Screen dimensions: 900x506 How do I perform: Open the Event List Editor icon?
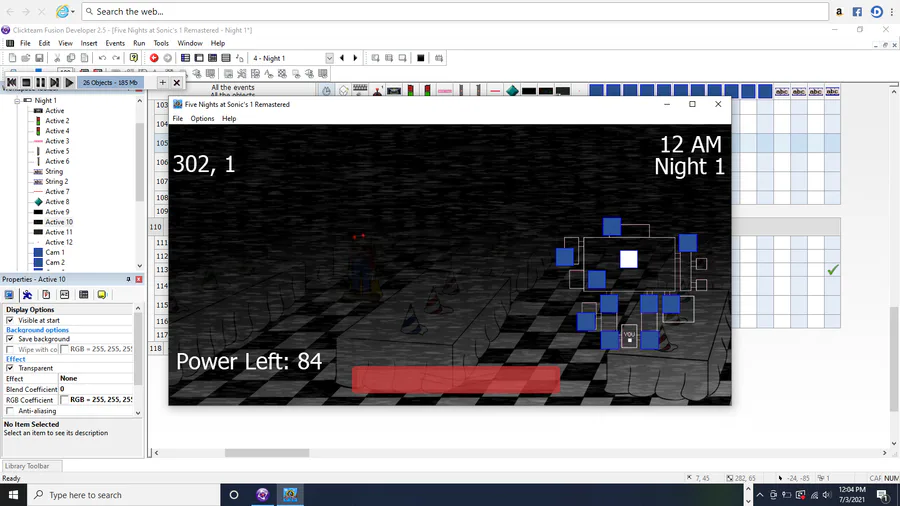(226, 58)
